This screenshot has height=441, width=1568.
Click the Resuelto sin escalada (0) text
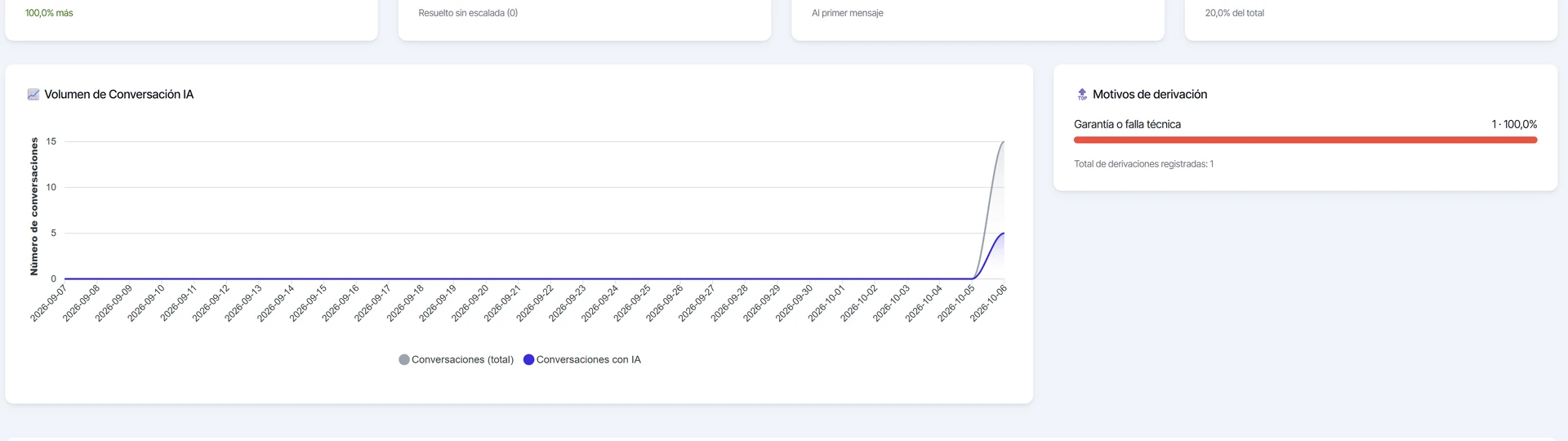468,13
